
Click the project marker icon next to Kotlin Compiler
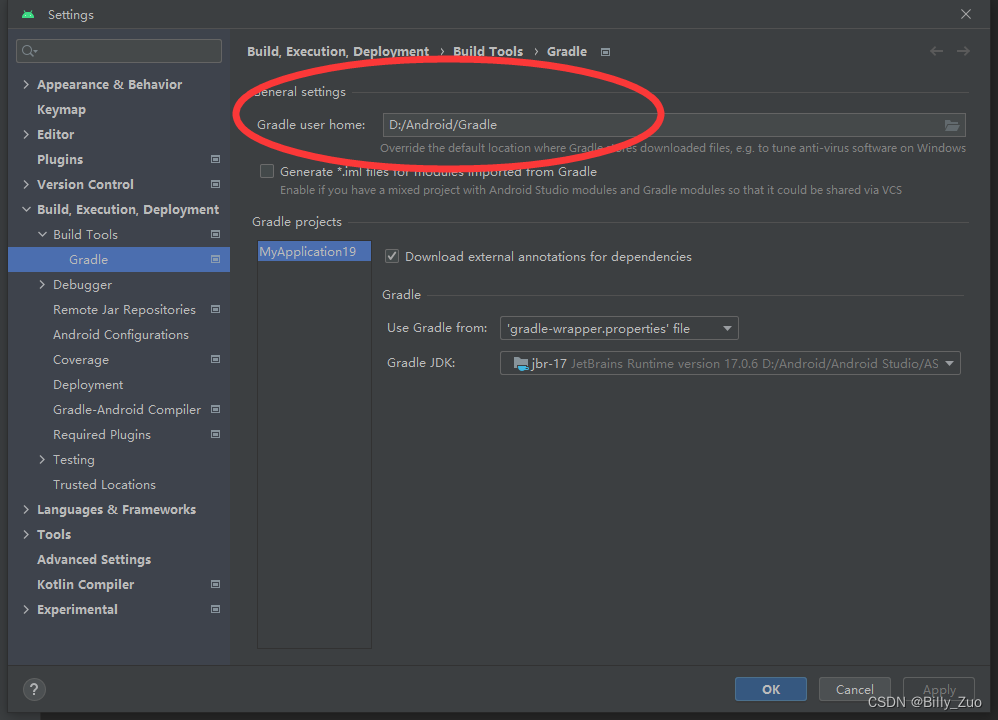click(x=215, y=584)
